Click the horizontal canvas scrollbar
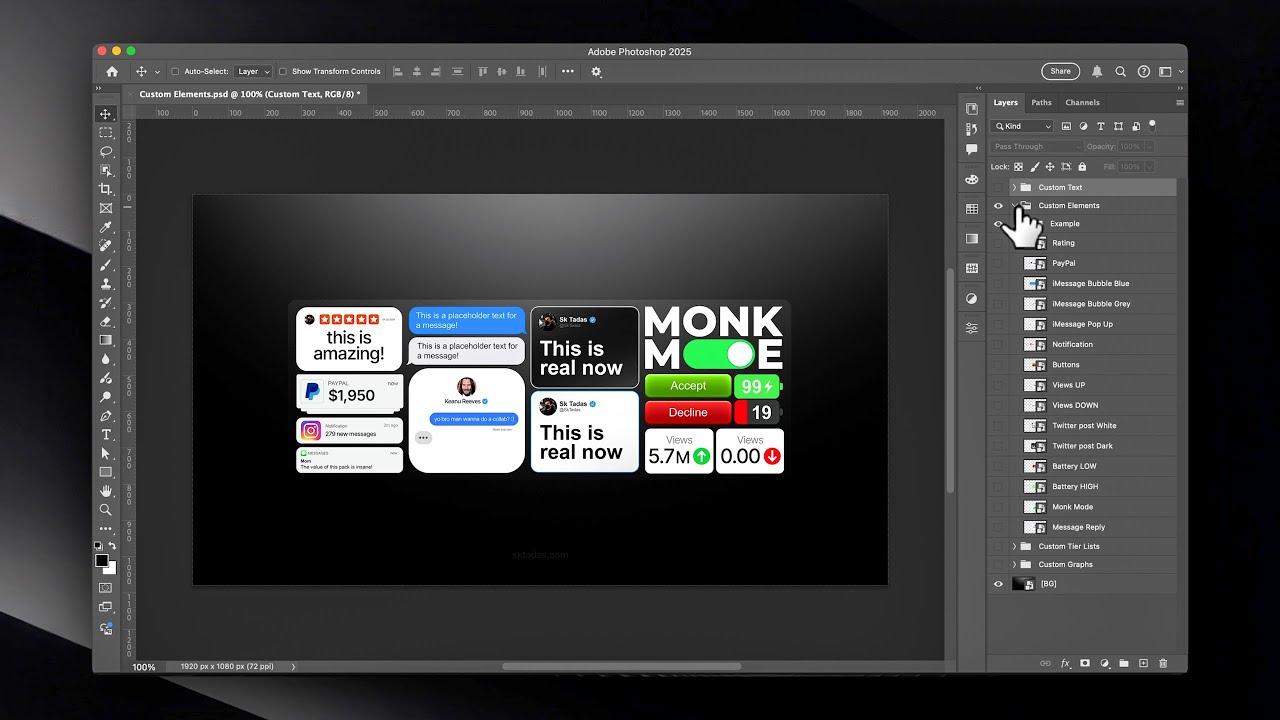 [x=621, y=666]
